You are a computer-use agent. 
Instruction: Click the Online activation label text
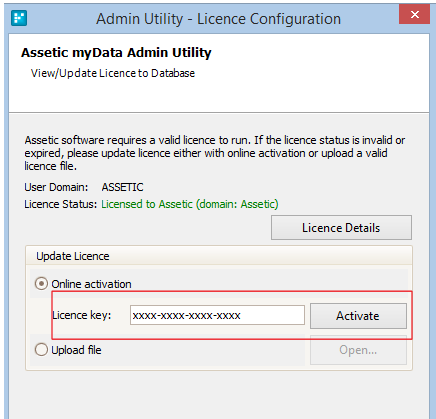pyautogui.click(x=91, y=284)
